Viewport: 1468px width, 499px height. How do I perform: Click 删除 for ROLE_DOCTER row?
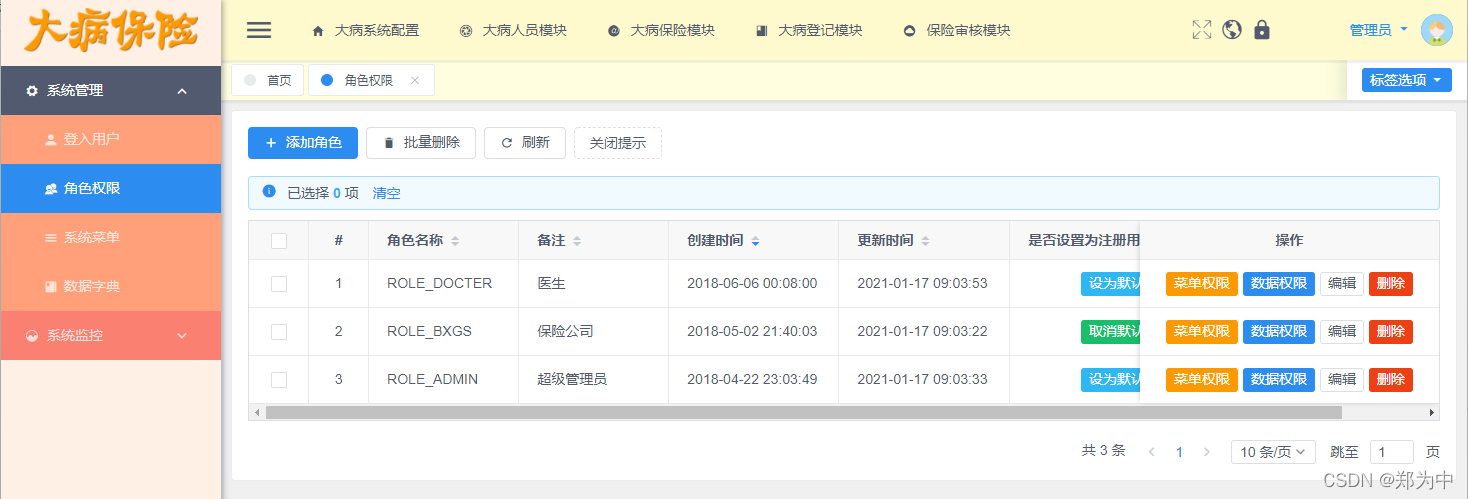coord(1391,283)
